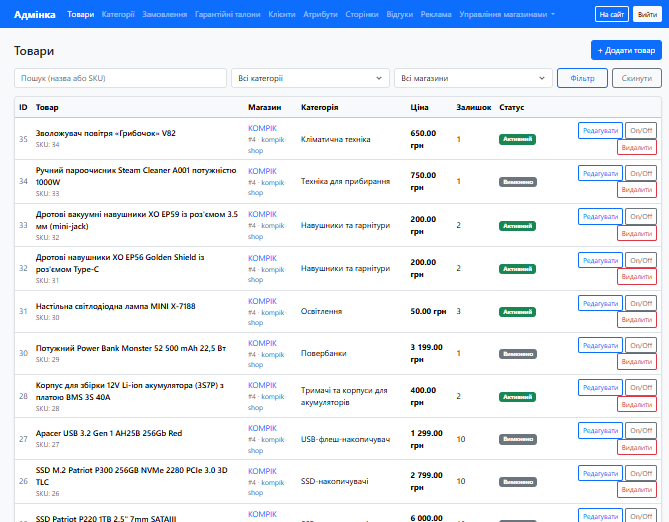Click the Залишок column header
Viewport: 669px width, 522px height.
474,107
